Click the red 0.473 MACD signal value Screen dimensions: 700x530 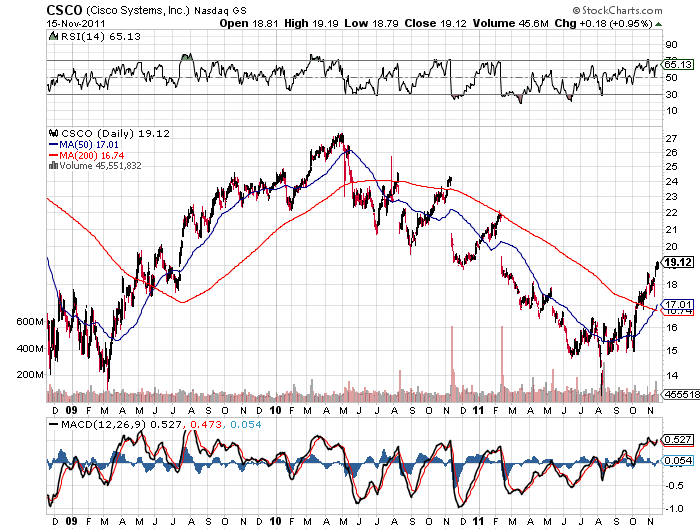click(206, 424)
